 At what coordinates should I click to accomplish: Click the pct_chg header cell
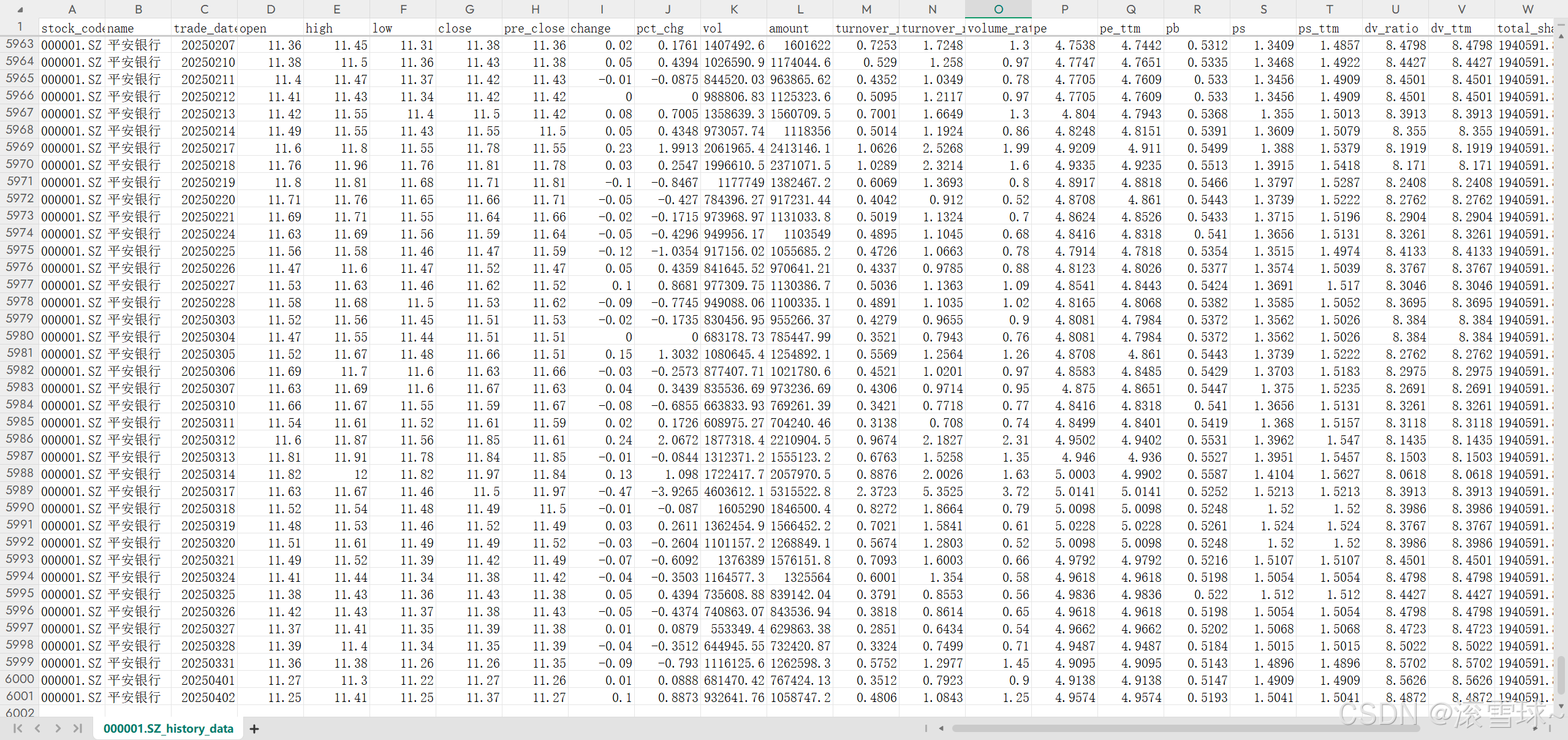tap(667, 28)
